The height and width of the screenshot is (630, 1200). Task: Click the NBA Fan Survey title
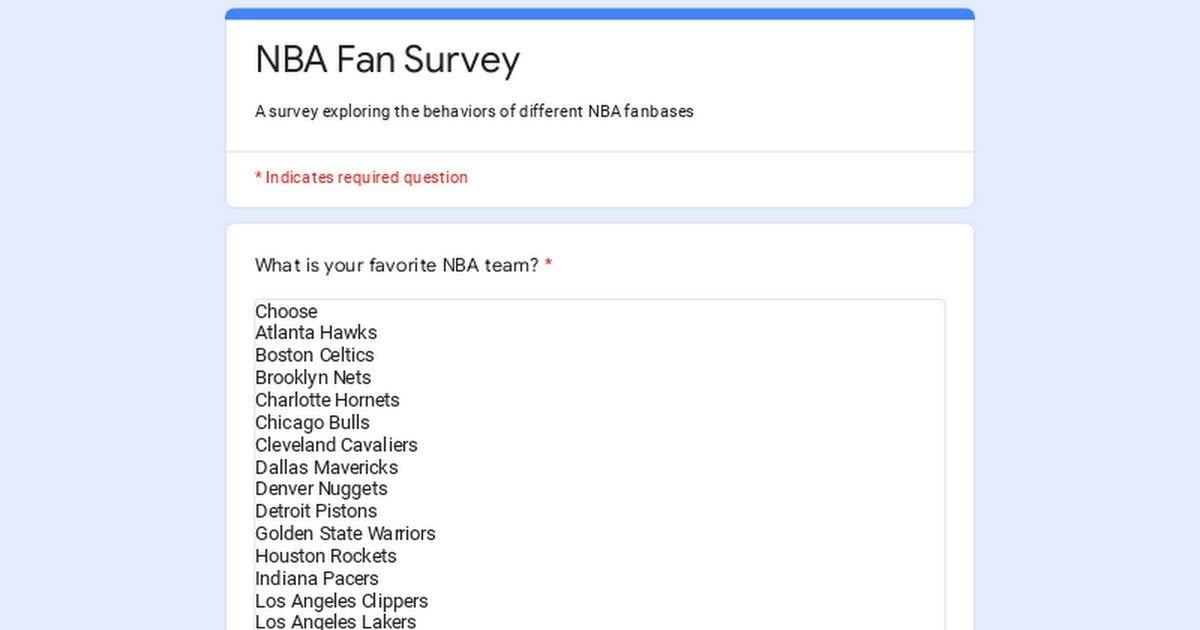point(387,60)
